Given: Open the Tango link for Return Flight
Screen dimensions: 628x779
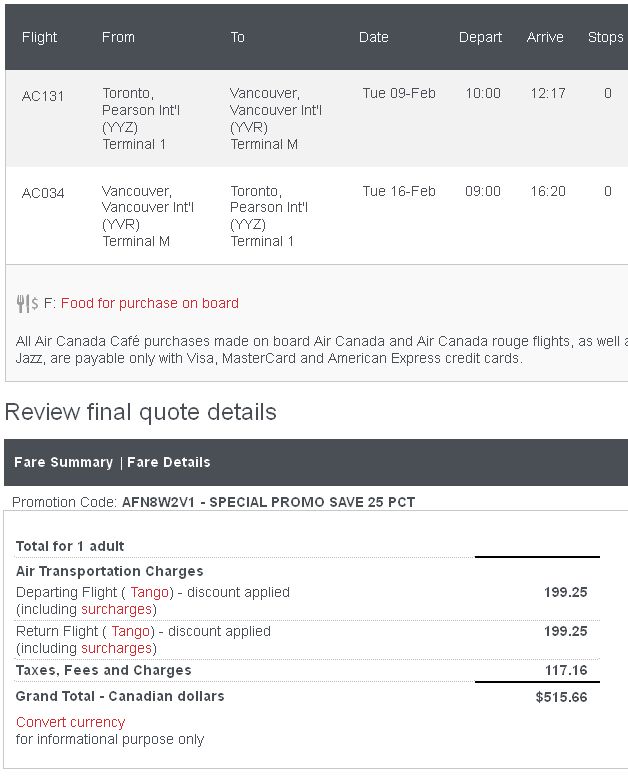Looking at the screenshot, I should click(x=130, y=631).
